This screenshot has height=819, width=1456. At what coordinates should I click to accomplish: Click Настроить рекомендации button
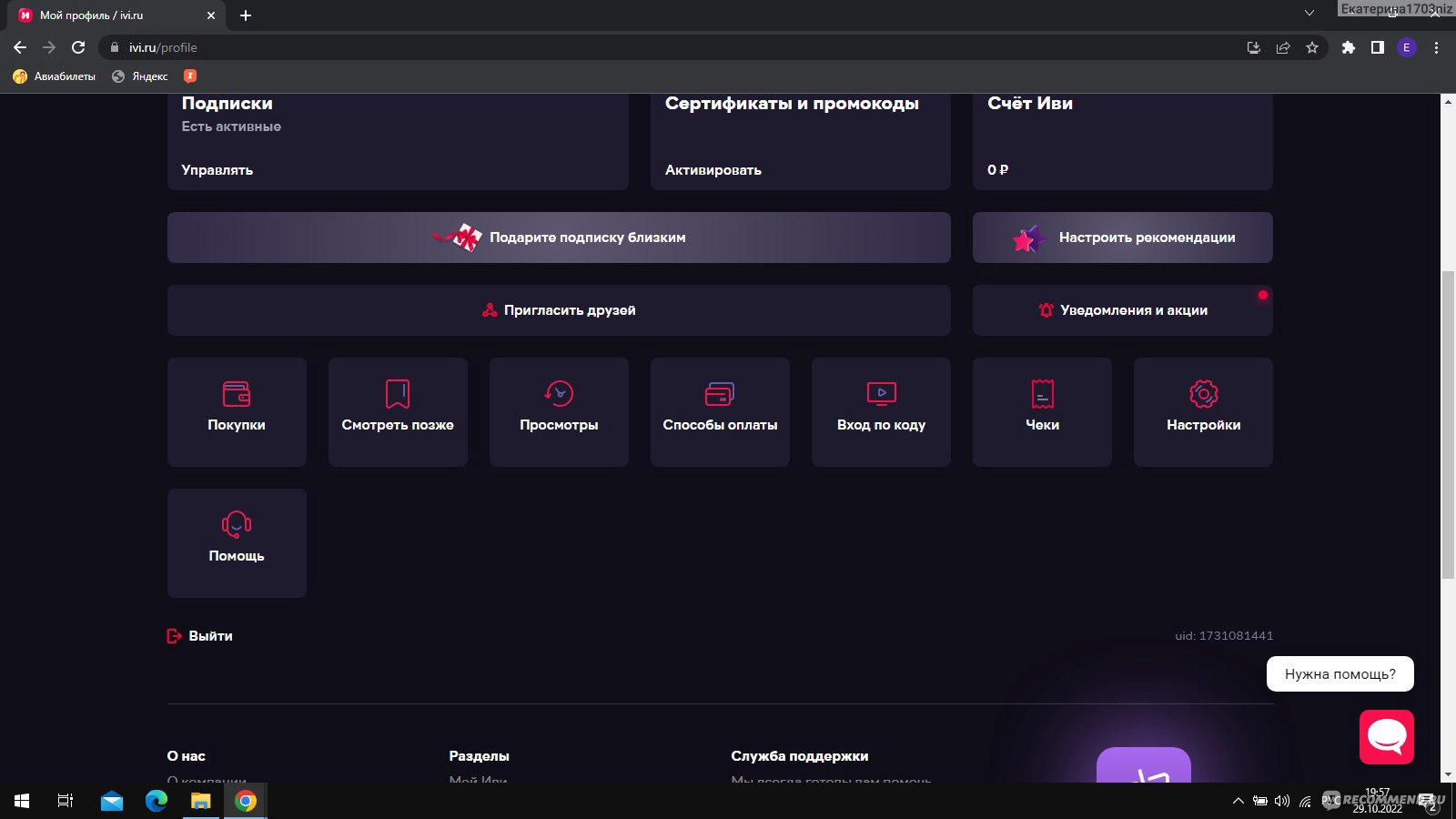click(1123, 238)
